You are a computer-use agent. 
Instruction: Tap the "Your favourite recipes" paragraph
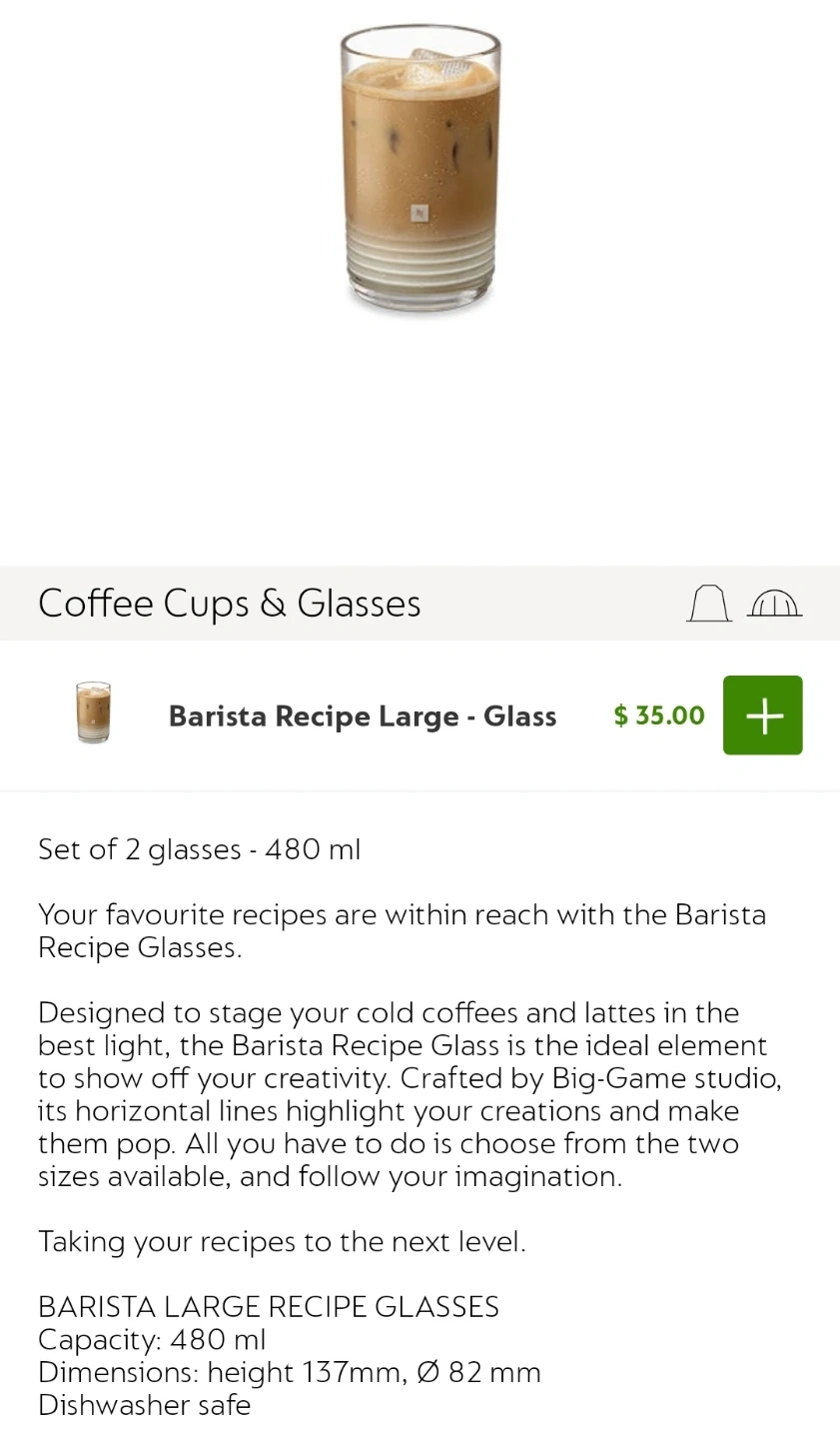click(402, 930)
